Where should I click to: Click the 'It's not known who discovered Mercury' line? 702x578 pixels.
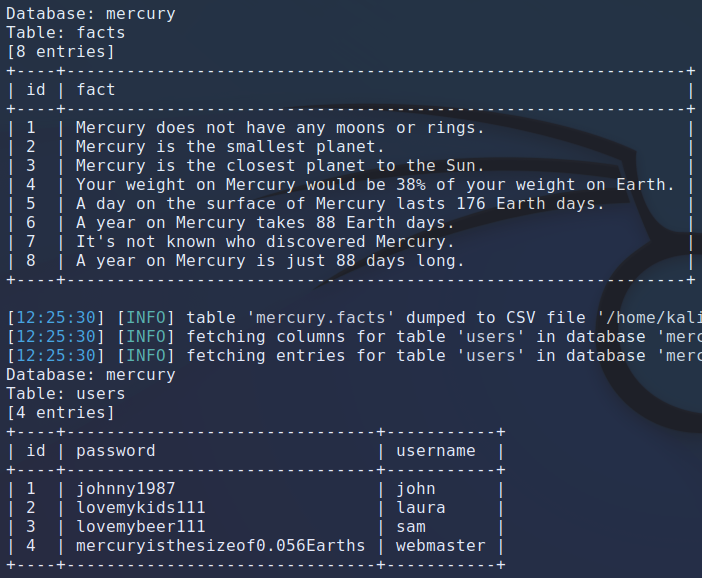click(265, 242)
